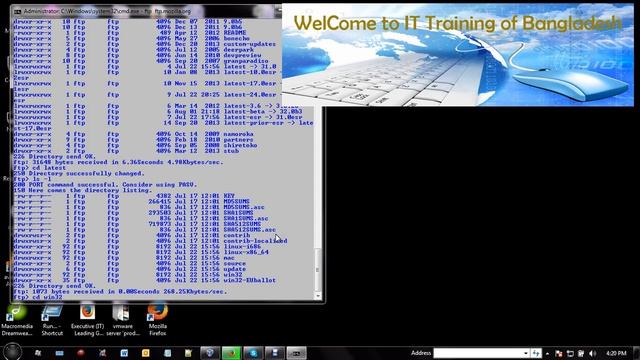The height and width of the screenshot is (360, 640).
Task: Click into the taskbar Address input field
Action: point(478,353)
